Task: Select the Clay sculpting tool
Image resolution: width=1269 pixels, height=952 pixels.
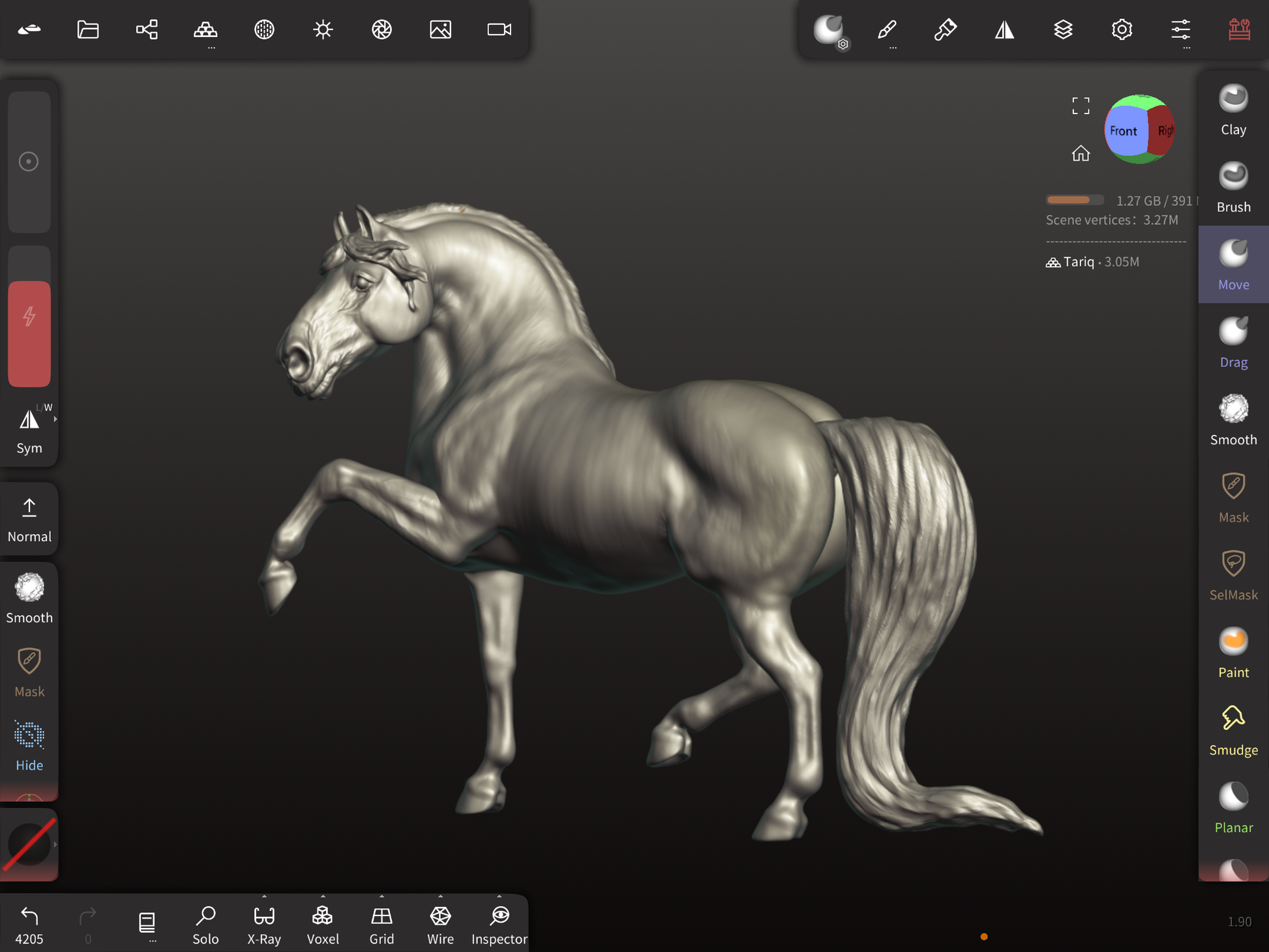Action: tap(1232, 110)
